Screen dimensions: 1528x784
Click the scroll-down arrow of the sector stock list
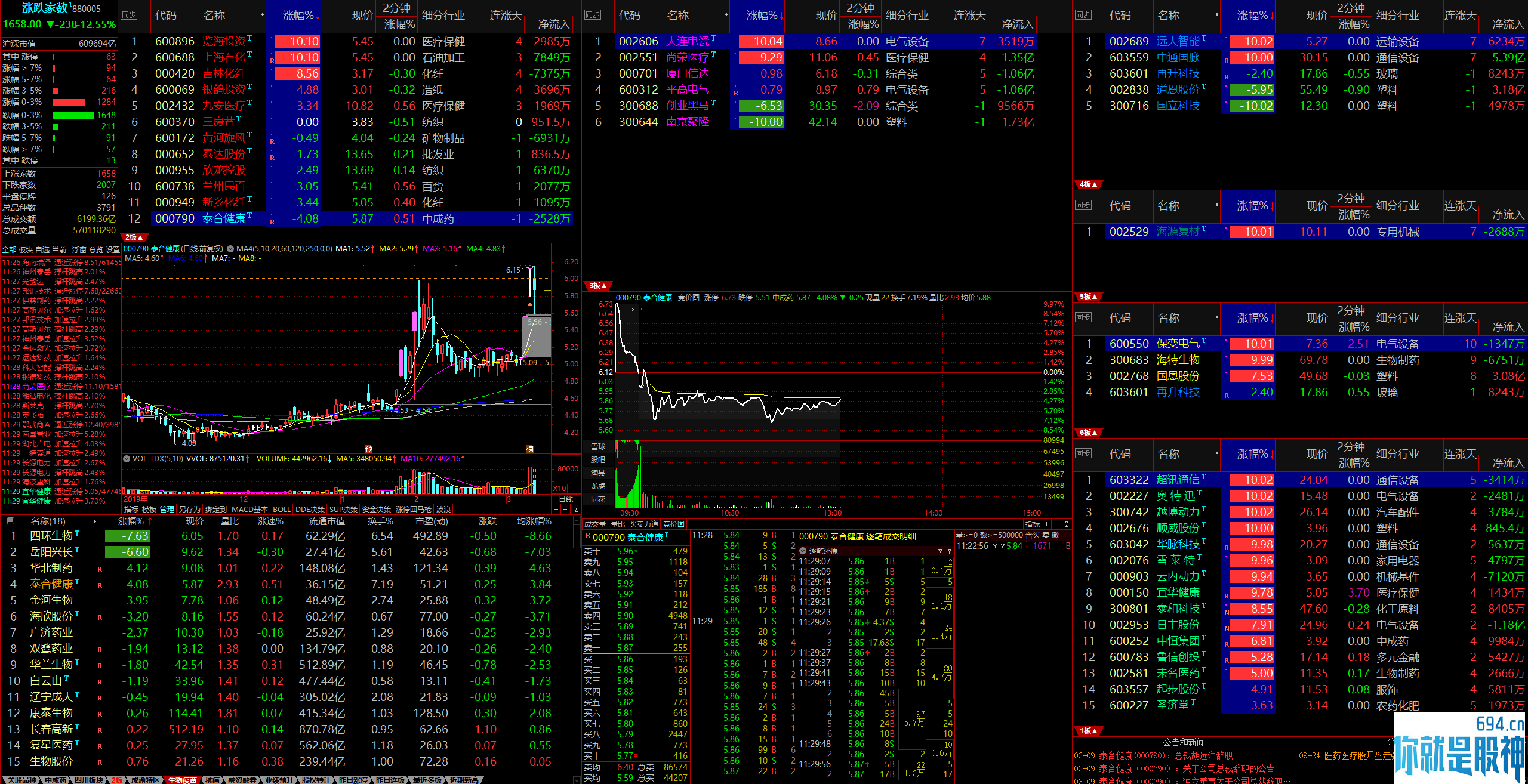click(577, 779)
